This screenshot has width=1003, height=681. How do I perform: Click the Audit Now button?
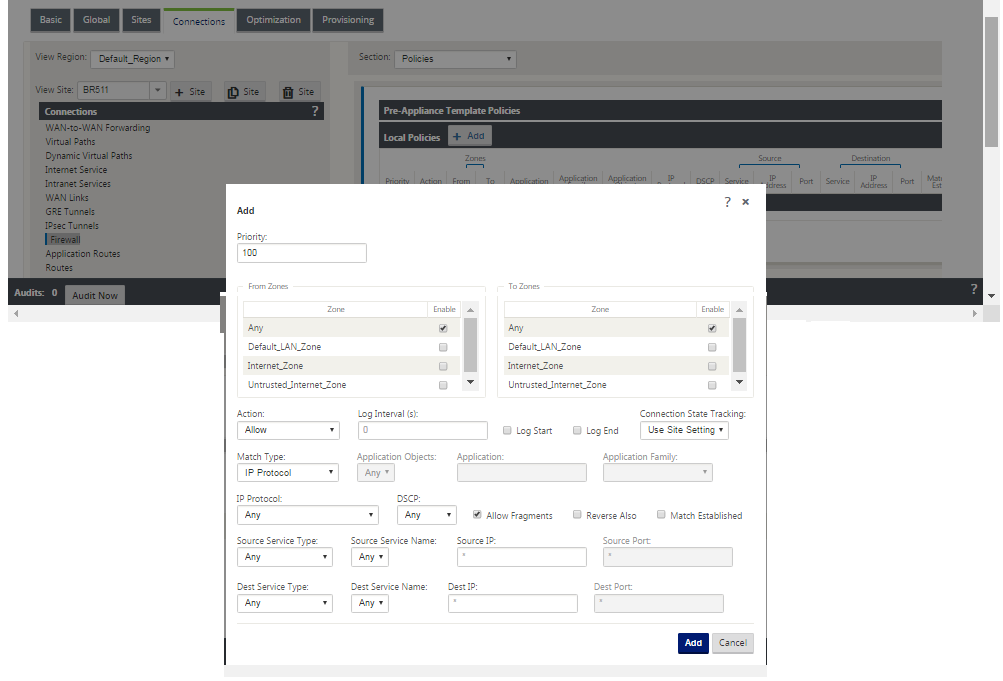click(x=95, y=295)
